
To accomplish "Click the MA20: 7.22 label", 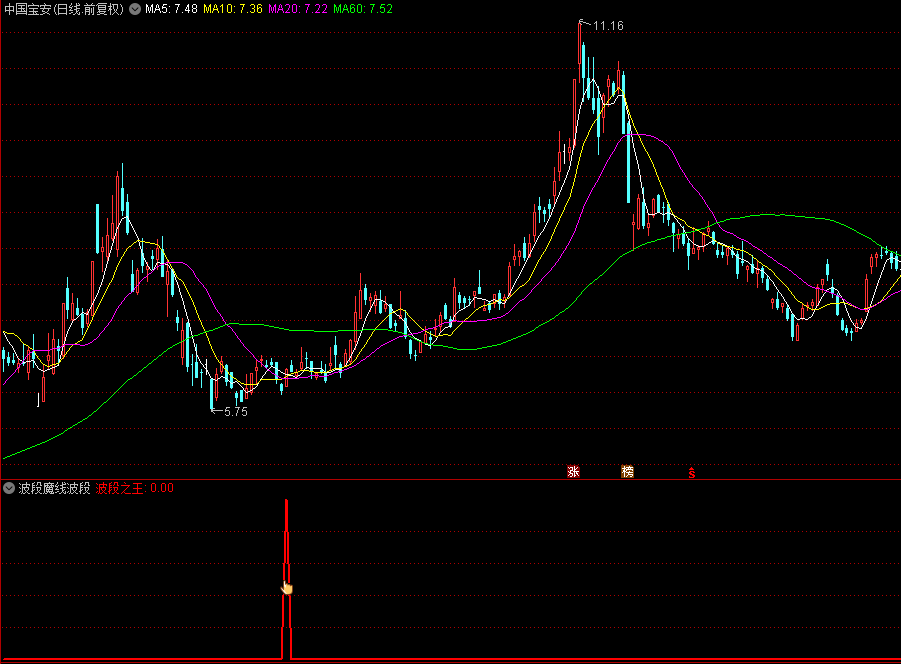I will click(298, 9).
